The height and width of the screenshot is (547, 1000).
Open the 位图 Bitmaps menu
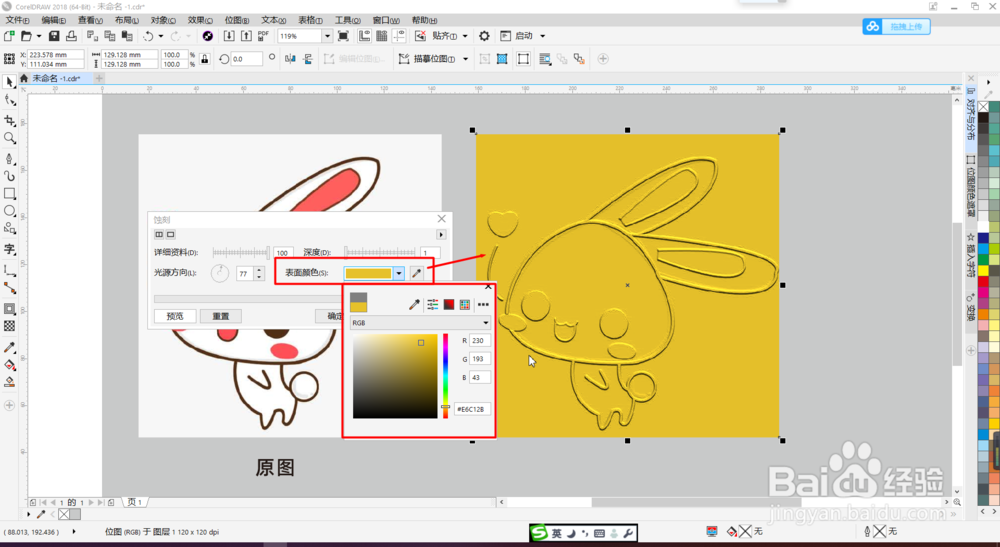pyautogui.click(x=237, y=20)
